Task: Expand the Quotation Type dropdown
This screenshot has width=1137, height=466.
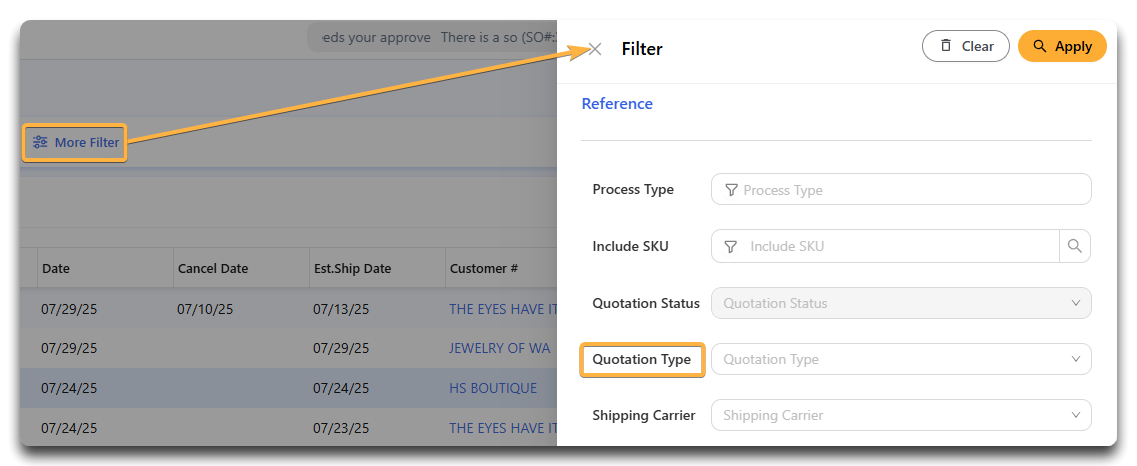Action: [x=901, y=359]
